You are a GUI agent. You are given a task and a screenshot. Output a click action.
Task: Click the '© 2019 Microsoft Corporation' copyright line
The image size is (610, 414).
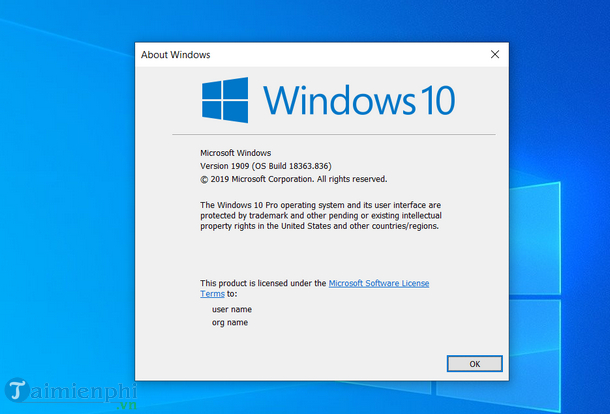[293, 179]
